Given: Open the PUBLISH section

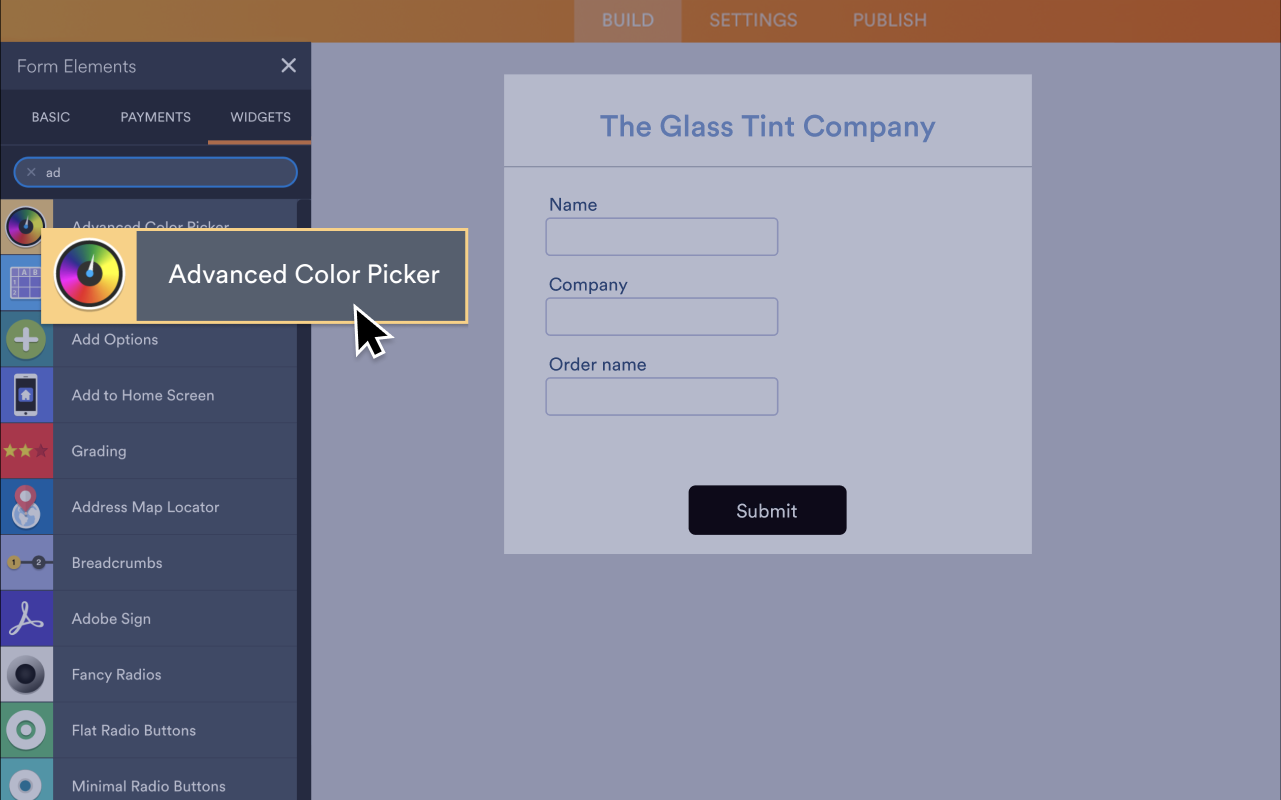Looking at the screenshot, I should coord(888,20).
